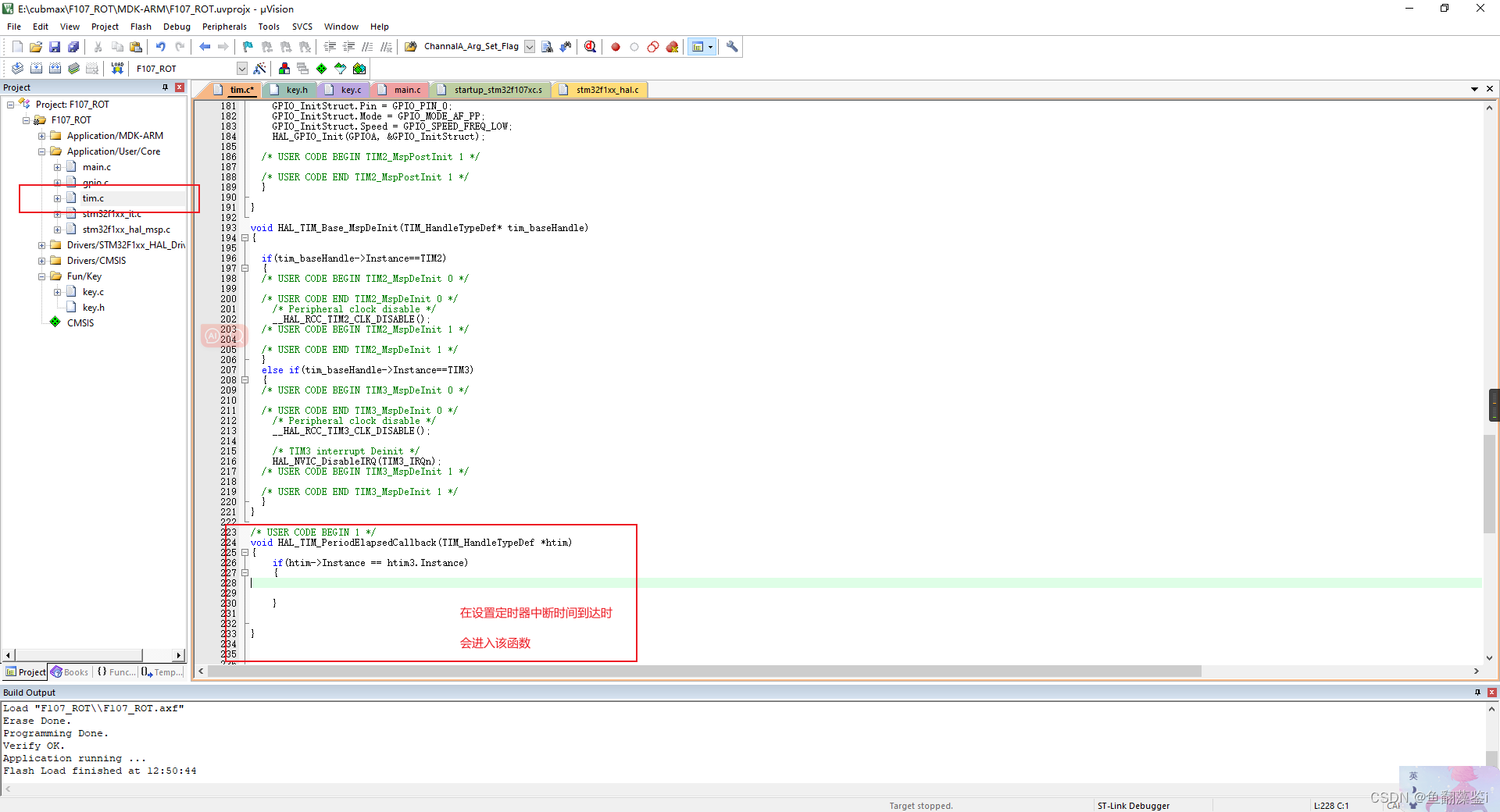Open the F107_ROT target dropdown
The width and height of the screenshot is (1500, 812).
click(x=242, y=69)
